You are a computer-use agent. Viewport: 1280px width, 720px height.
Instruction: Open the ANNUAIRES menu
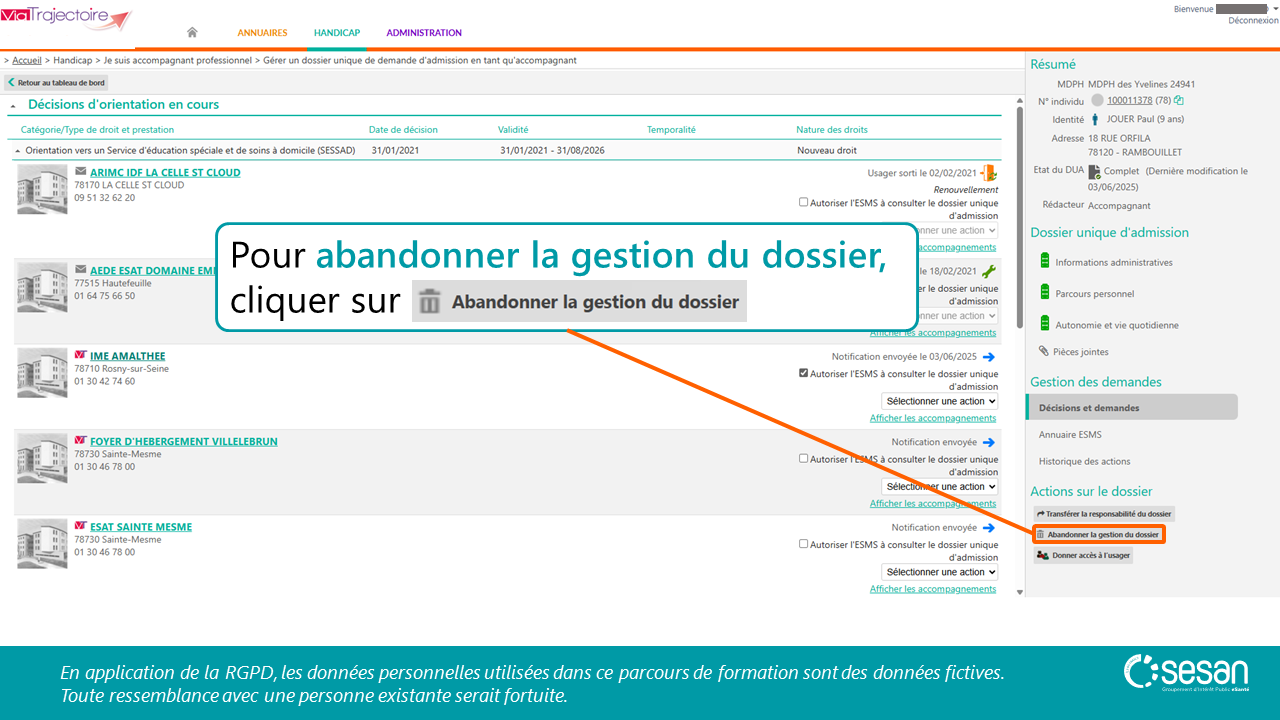262,33
